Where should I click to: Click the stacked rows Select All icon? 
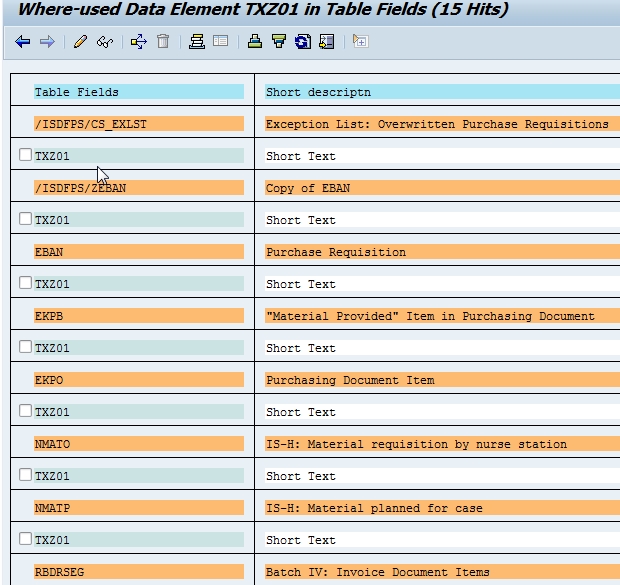(x=197, y=42)
